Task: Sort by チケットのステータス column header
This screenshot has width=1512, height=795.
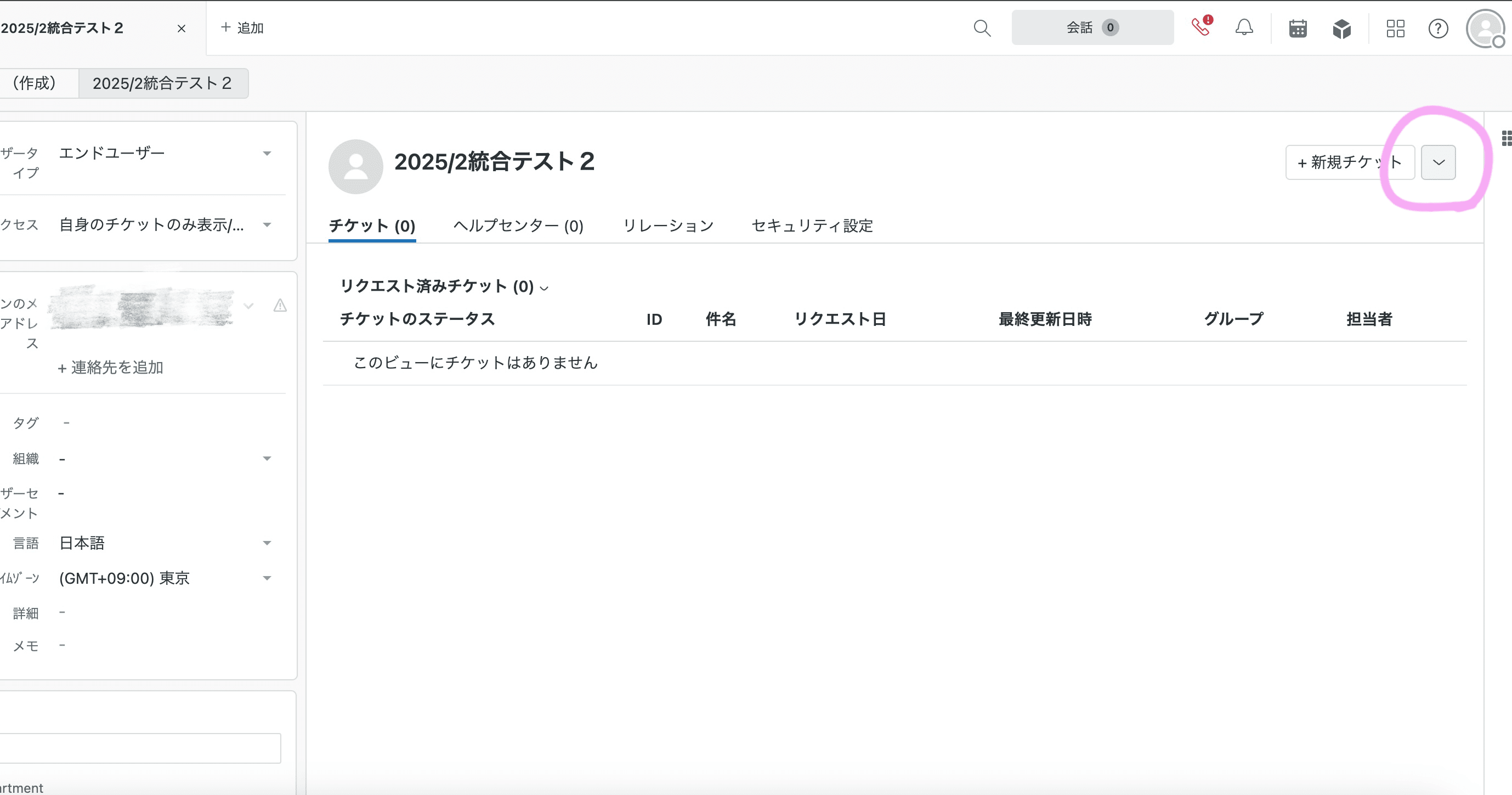Action: tap(417, 319)
